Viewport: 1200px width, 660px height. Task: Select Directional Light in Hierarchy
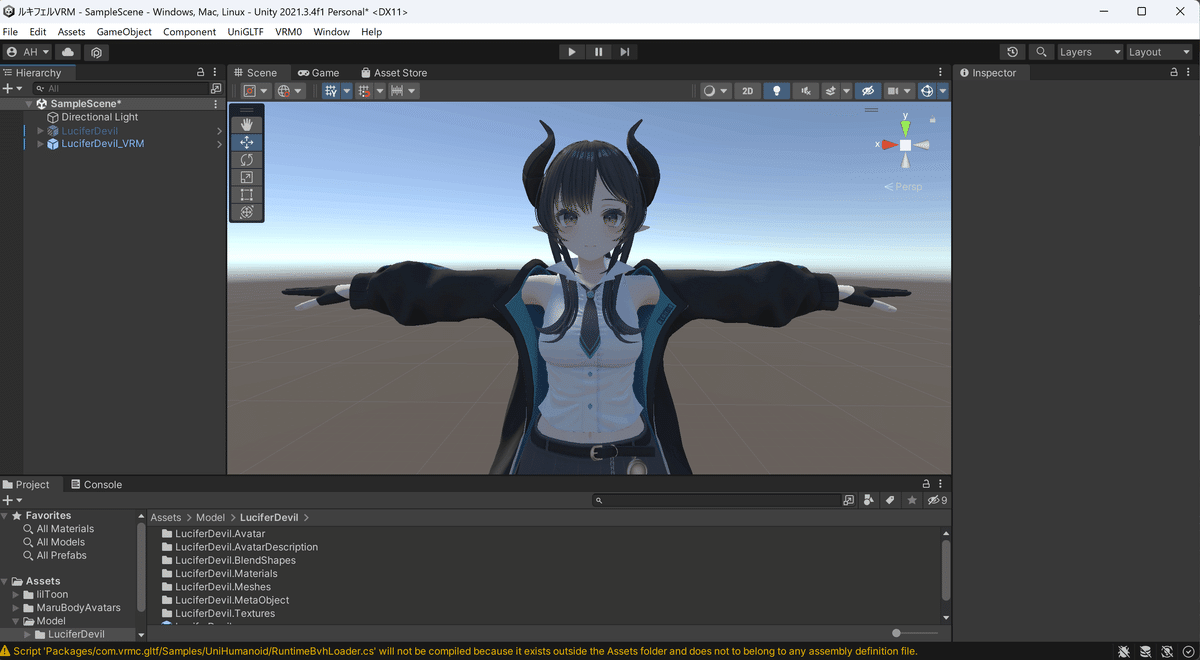100,117
